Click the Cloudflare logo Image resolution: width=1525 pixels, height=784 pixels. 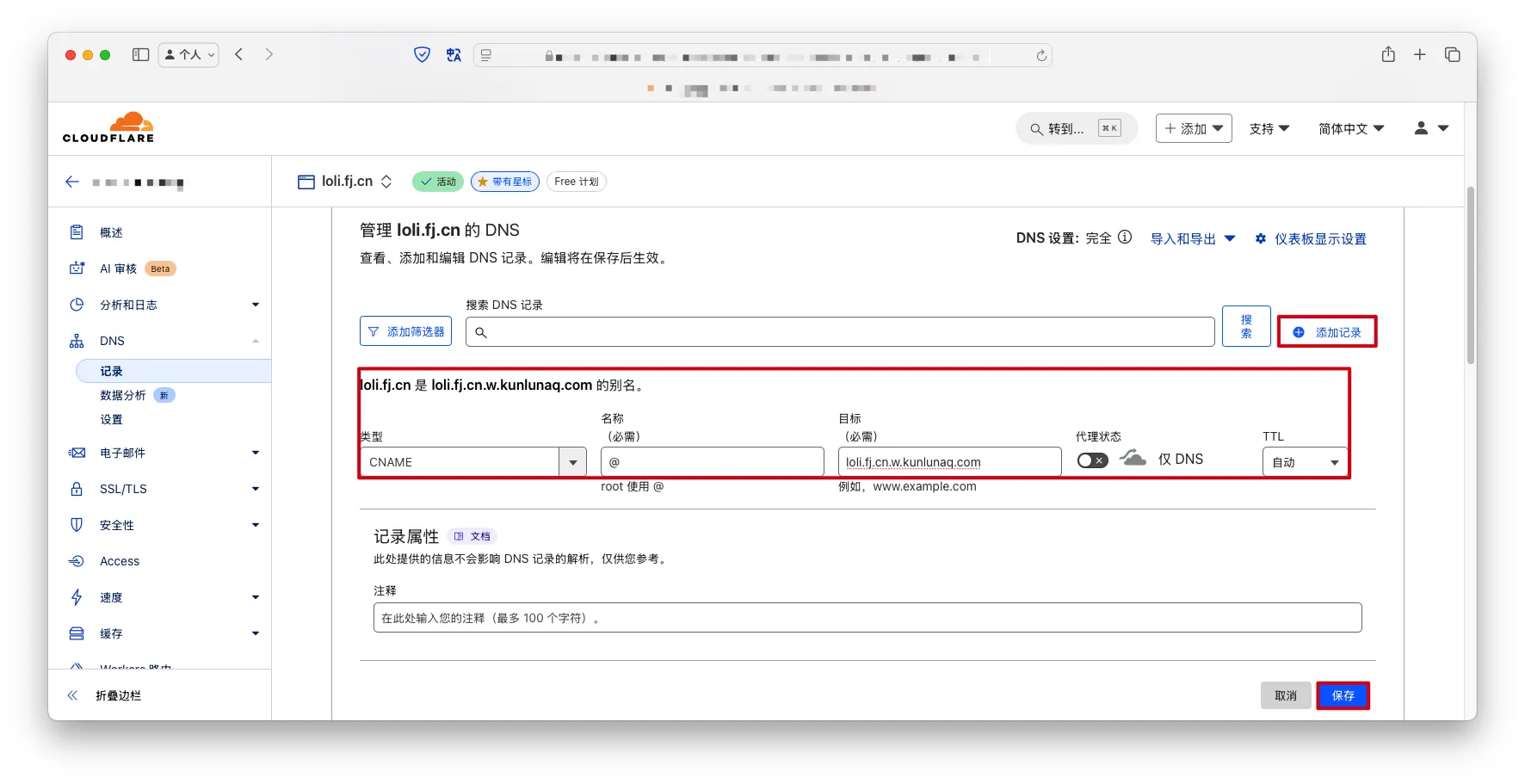click(x=108, y=127)
